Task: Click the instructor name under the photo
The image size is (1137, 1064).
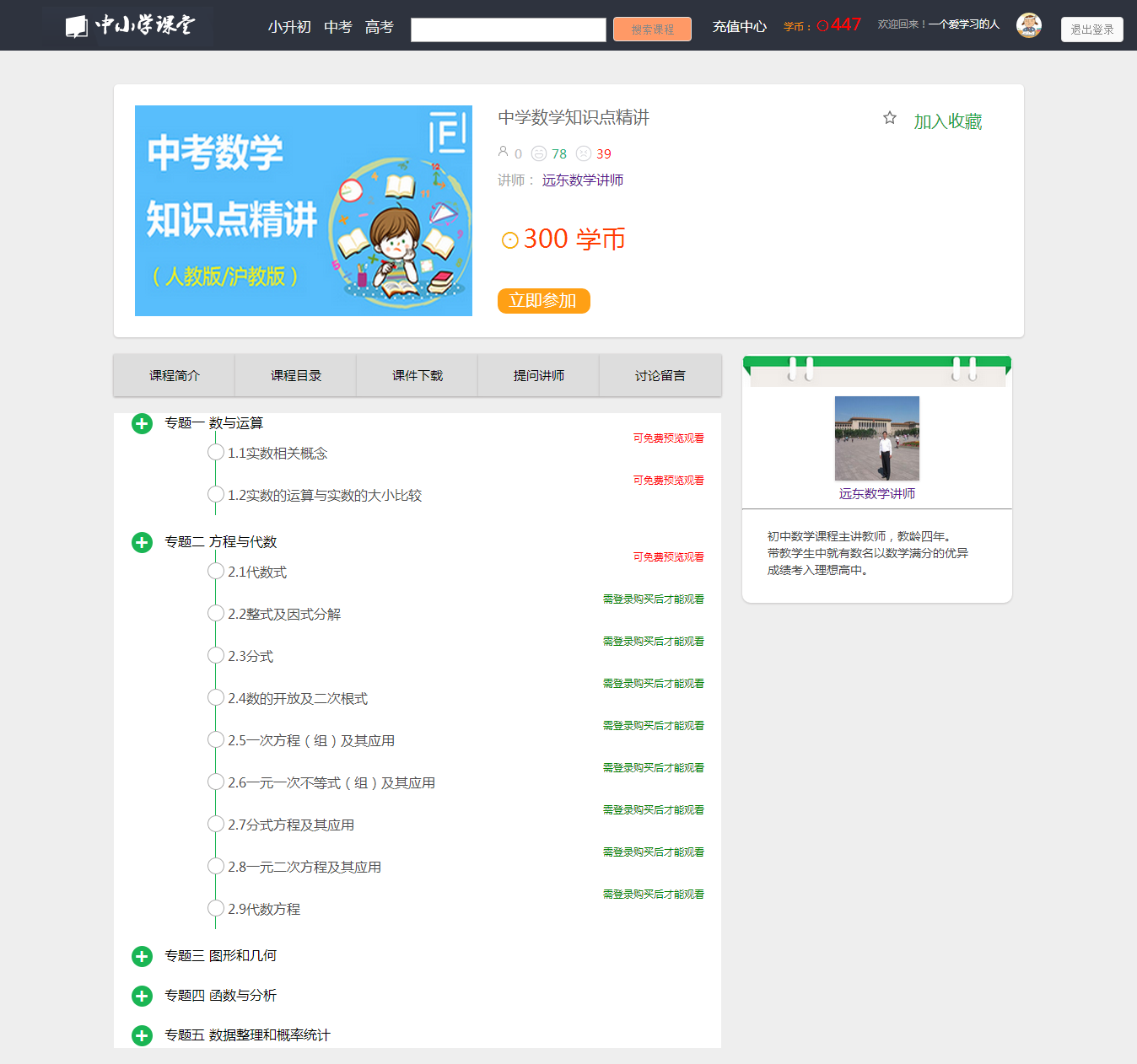Action: 877,494
